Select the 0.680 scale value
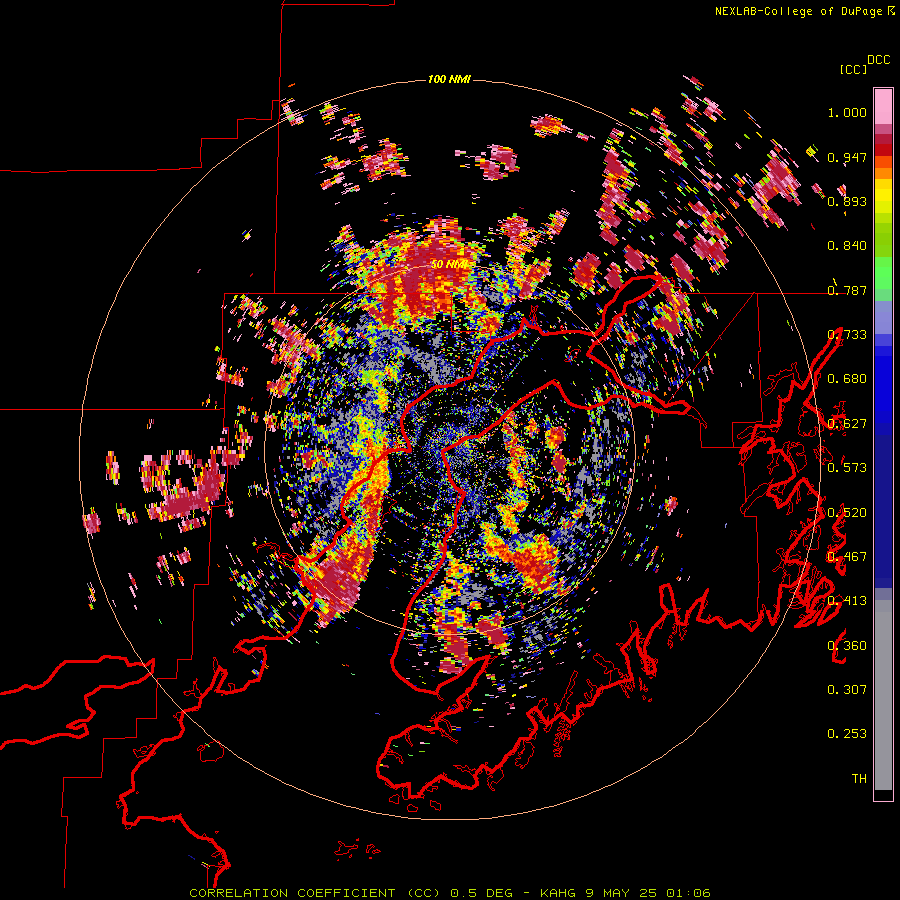The width and height of the screenshot is (900, 900). point(847,379)
